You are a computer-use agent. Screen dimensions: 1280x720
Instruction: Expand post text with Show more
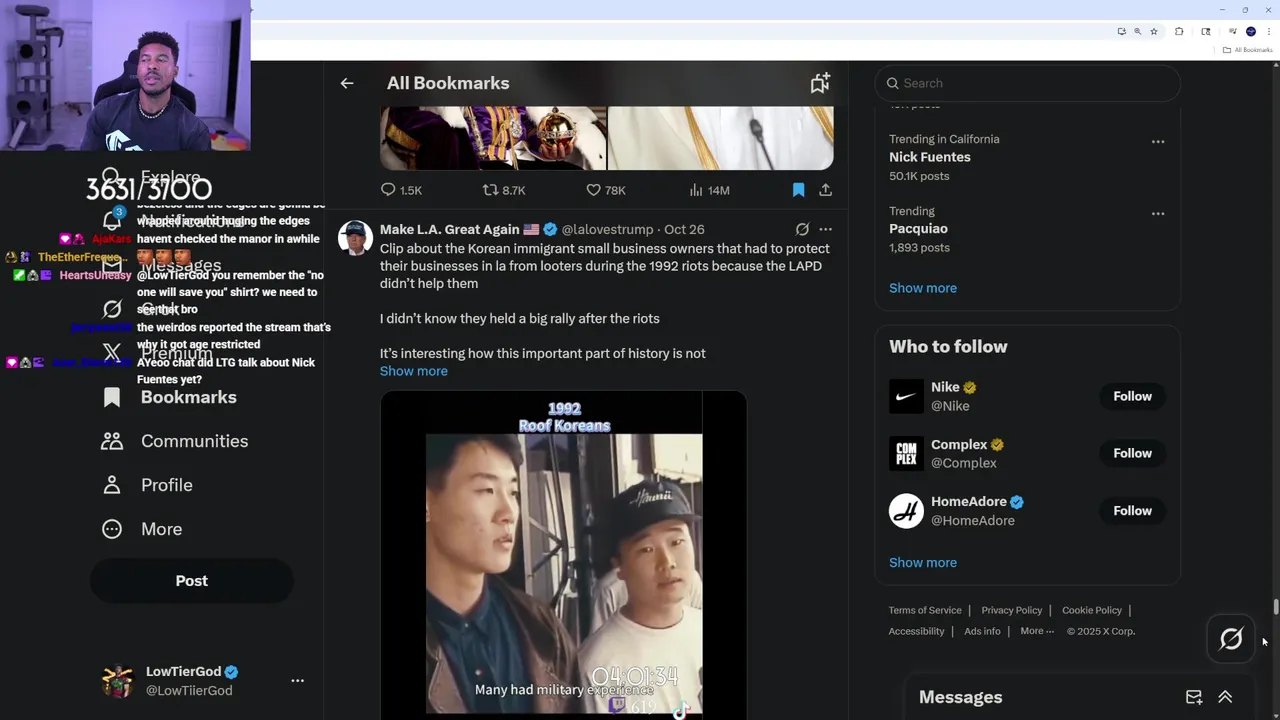(413, 371)
